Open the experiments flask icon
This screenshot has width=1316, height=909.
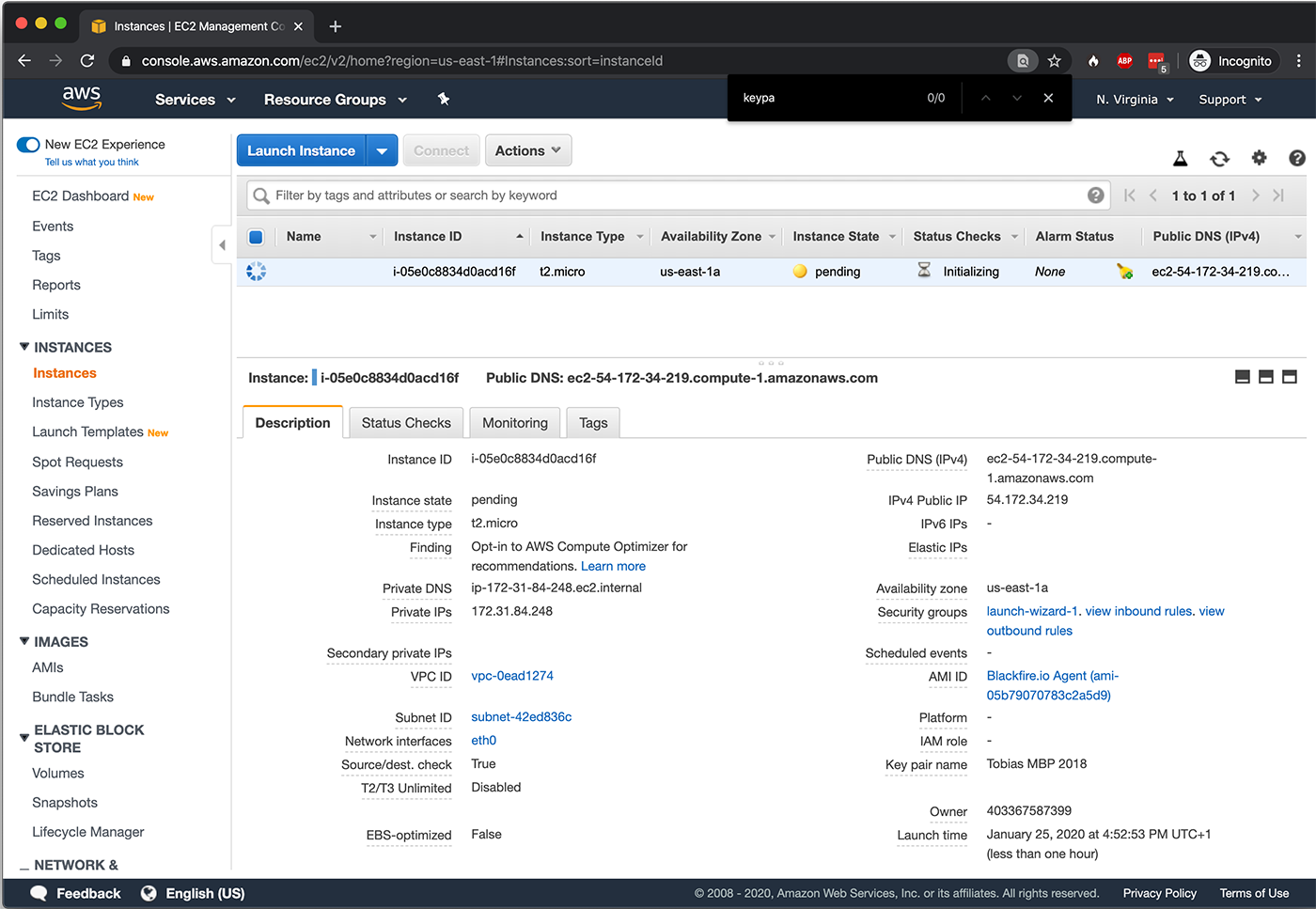(1181, 159)
